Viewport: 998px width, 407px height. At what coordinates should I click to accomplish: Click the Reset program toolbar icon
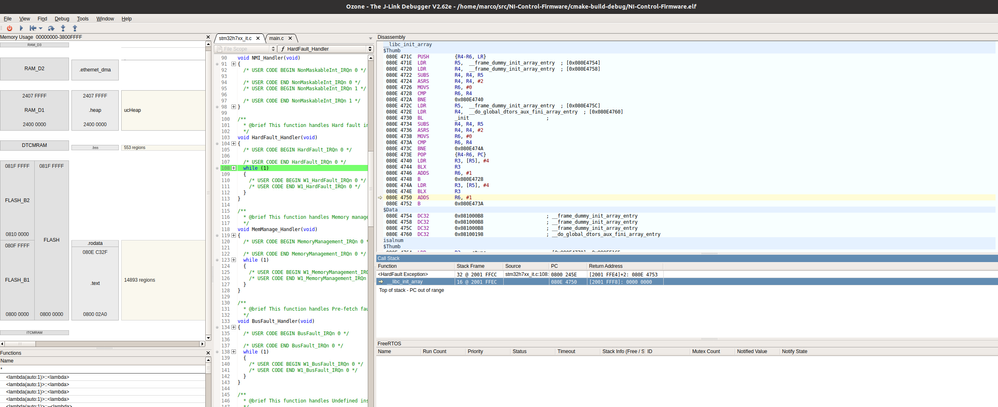click(x=32, y=28)
